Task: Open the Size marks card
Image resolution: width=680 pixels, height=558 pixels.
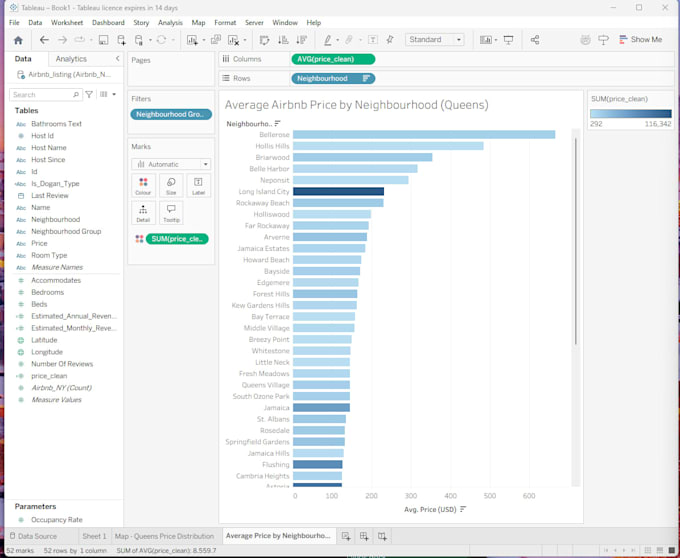Action: click(171, 186)
